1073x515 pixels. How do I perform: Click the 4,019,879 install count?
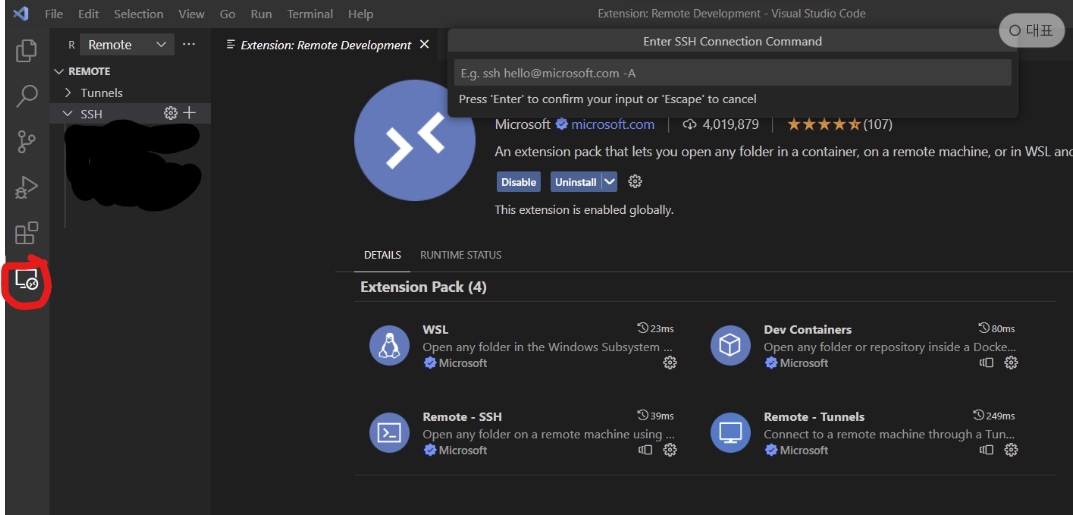[x=731, y=124]
